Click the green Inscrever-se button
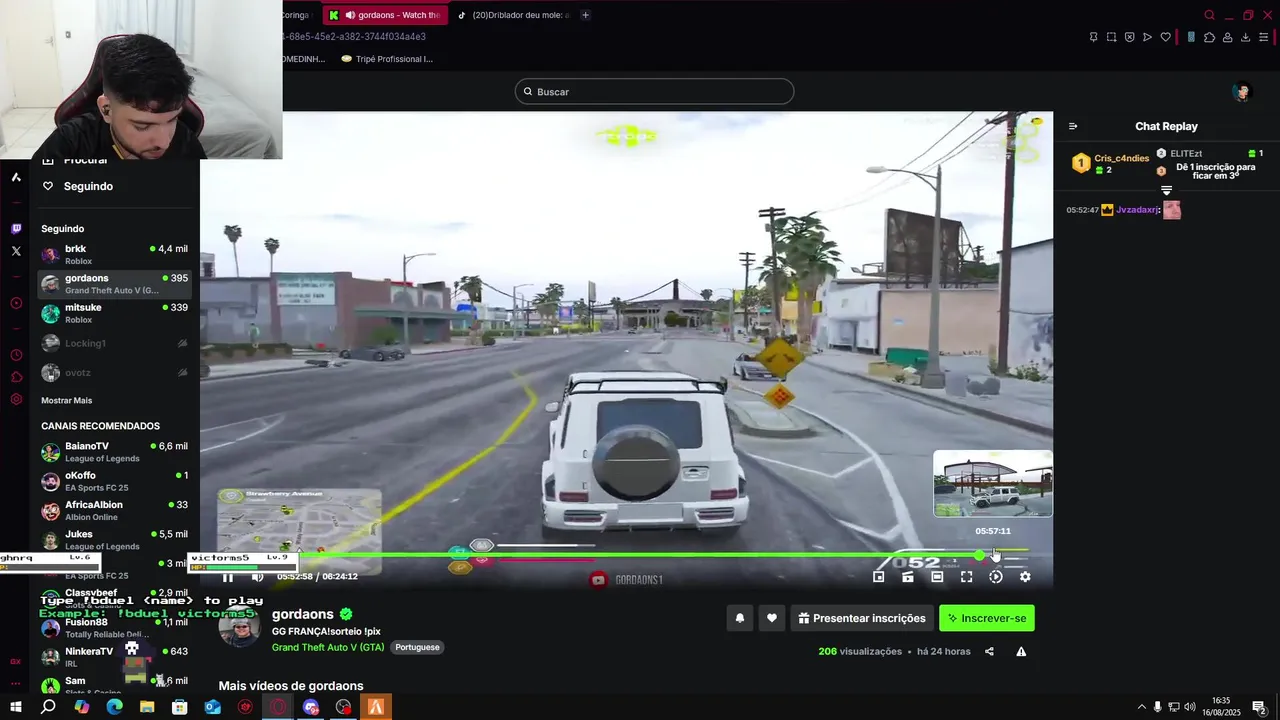This screenshot has height=720, width=1280. tap(987, 618)
